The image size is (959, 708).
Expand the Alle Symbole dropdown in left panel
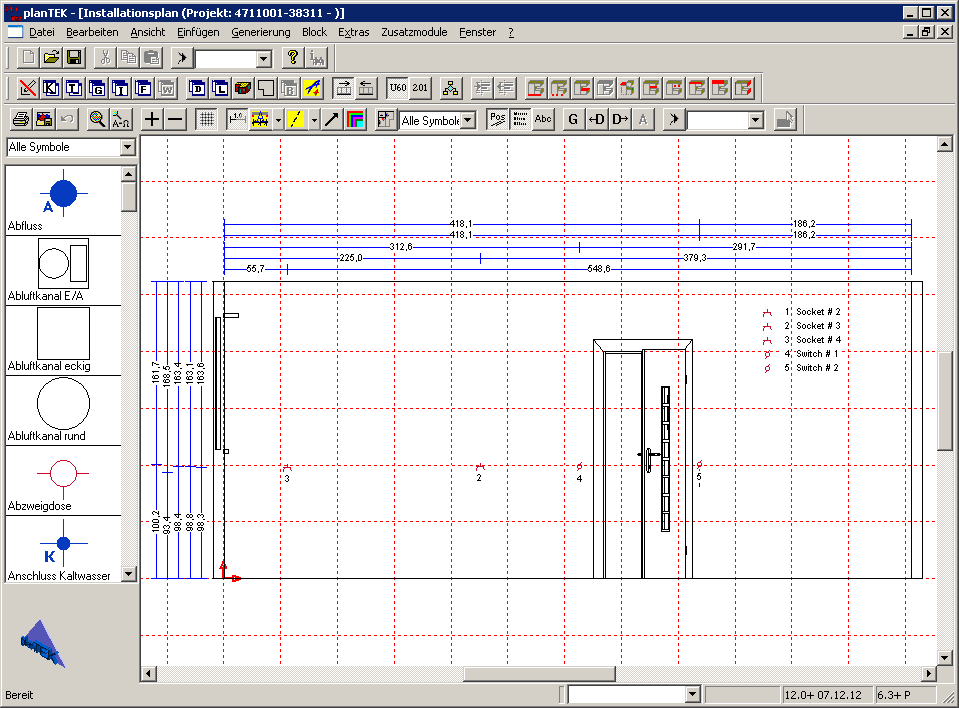[x=126, y=148]
